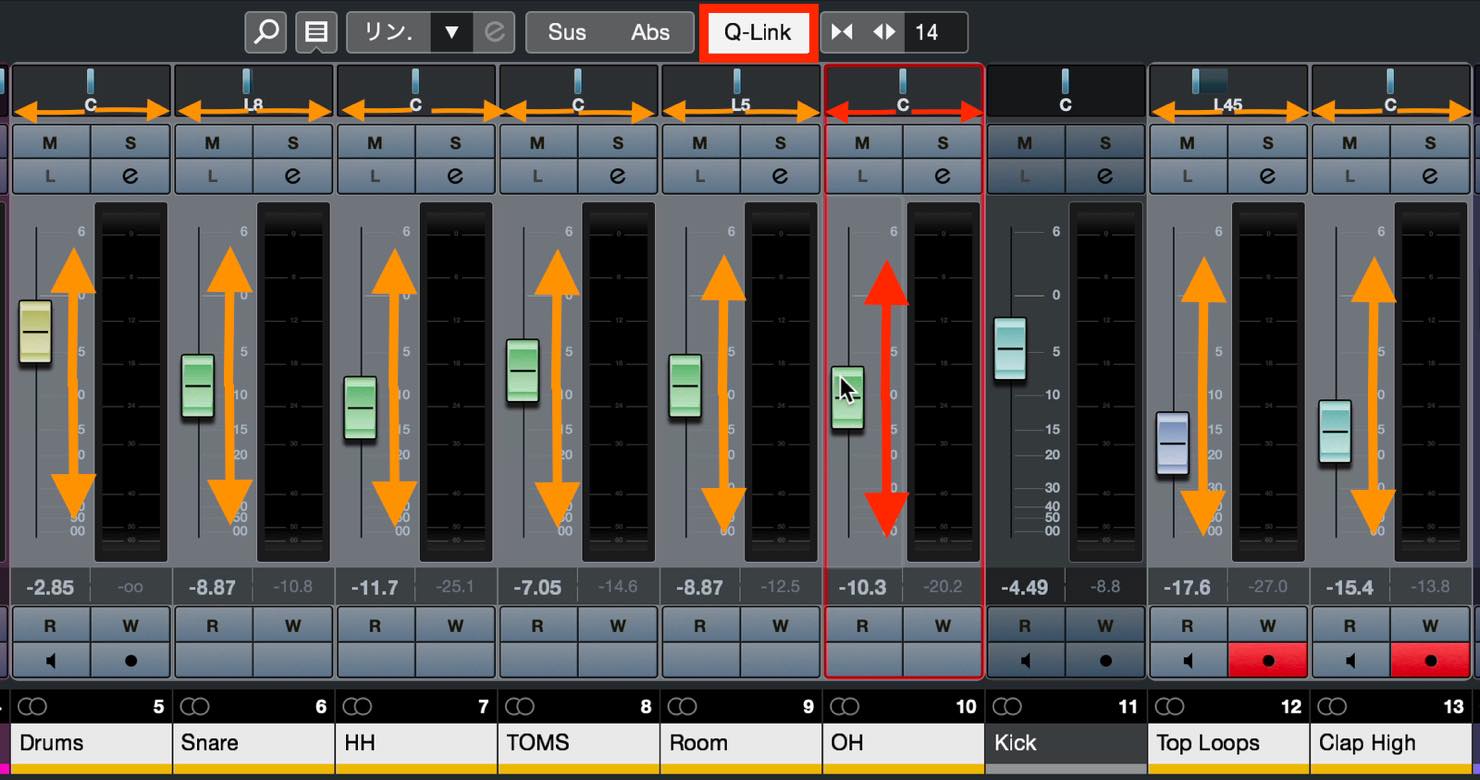
Task: Open the link group dropdown arrow
Action: pyautogui.click(x=451, y=32)
